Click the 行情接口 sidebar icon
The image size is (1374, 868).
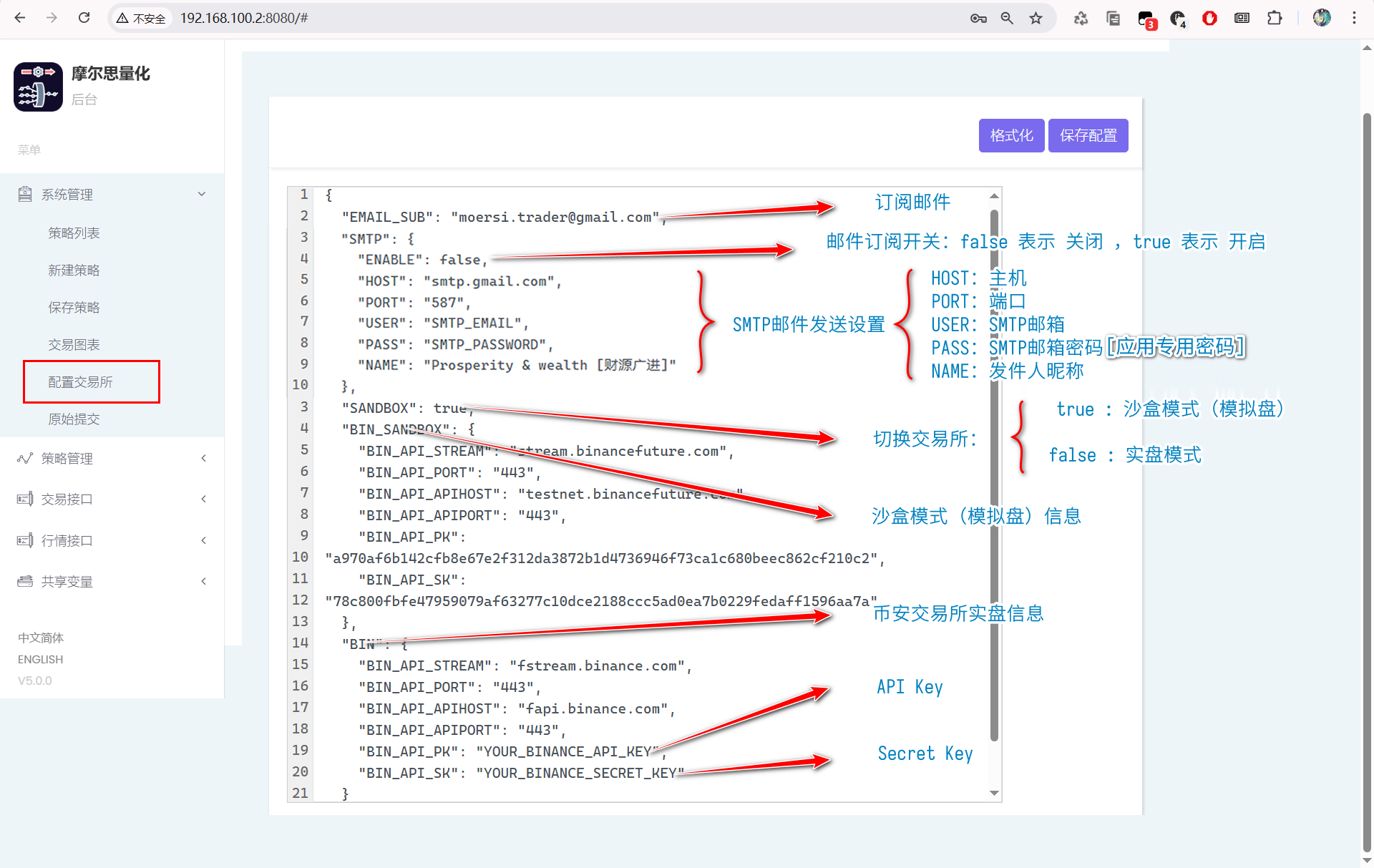point(25,540)
